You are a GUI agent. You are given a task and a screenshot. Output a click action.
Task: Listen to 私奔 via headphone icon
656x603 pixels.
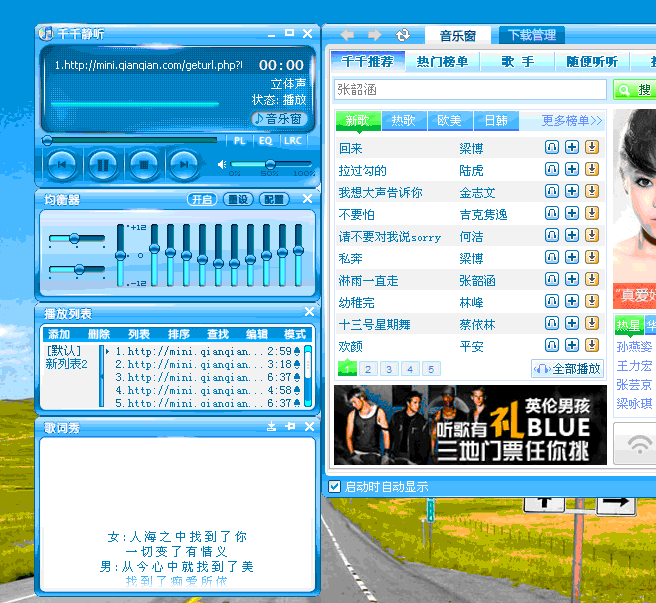pyautogui.click(x=551, y=257)
